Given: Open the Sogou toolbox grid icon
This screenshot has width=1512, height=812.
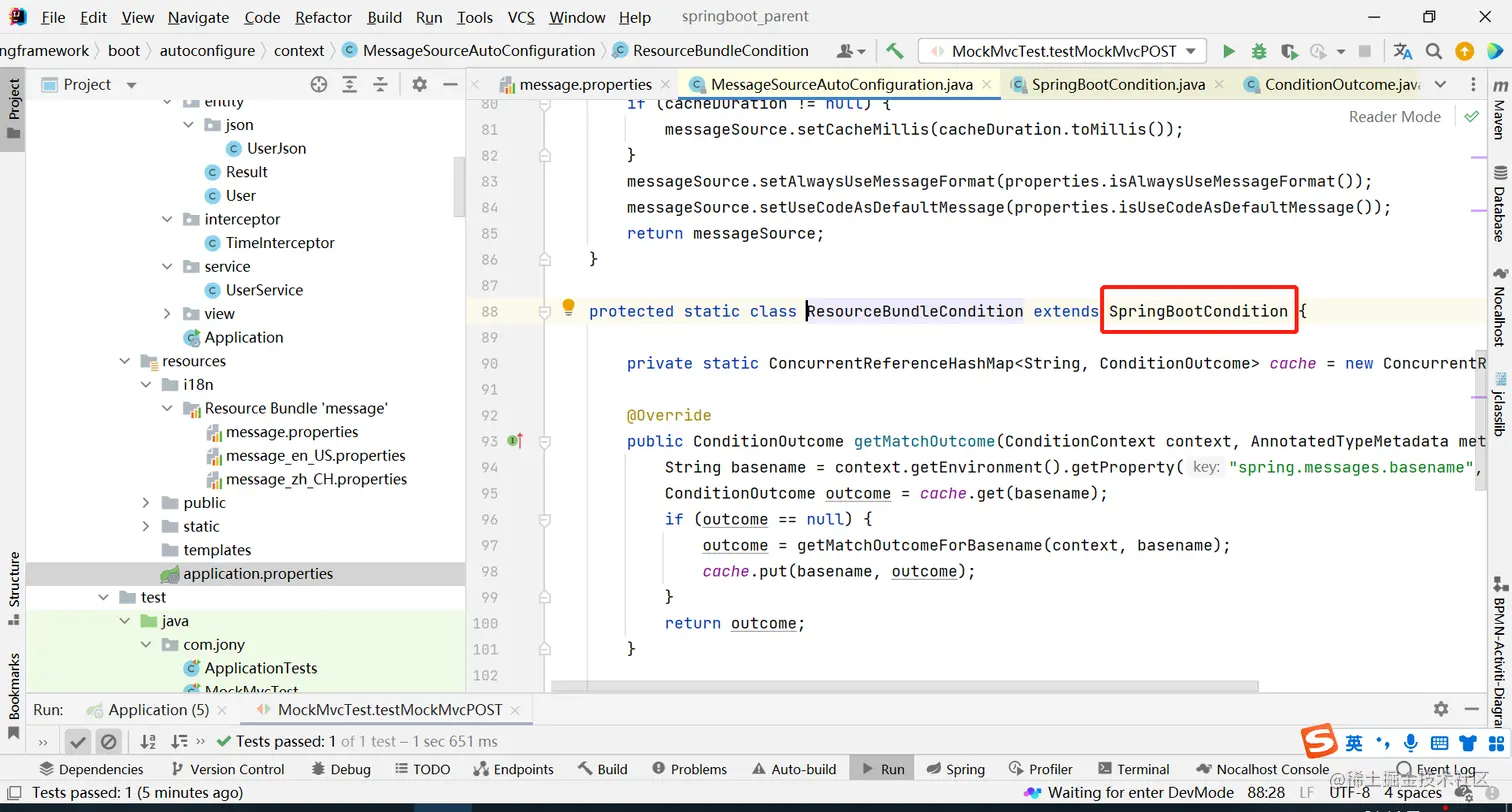Looking at the screenshot, I should (1497, 743).
